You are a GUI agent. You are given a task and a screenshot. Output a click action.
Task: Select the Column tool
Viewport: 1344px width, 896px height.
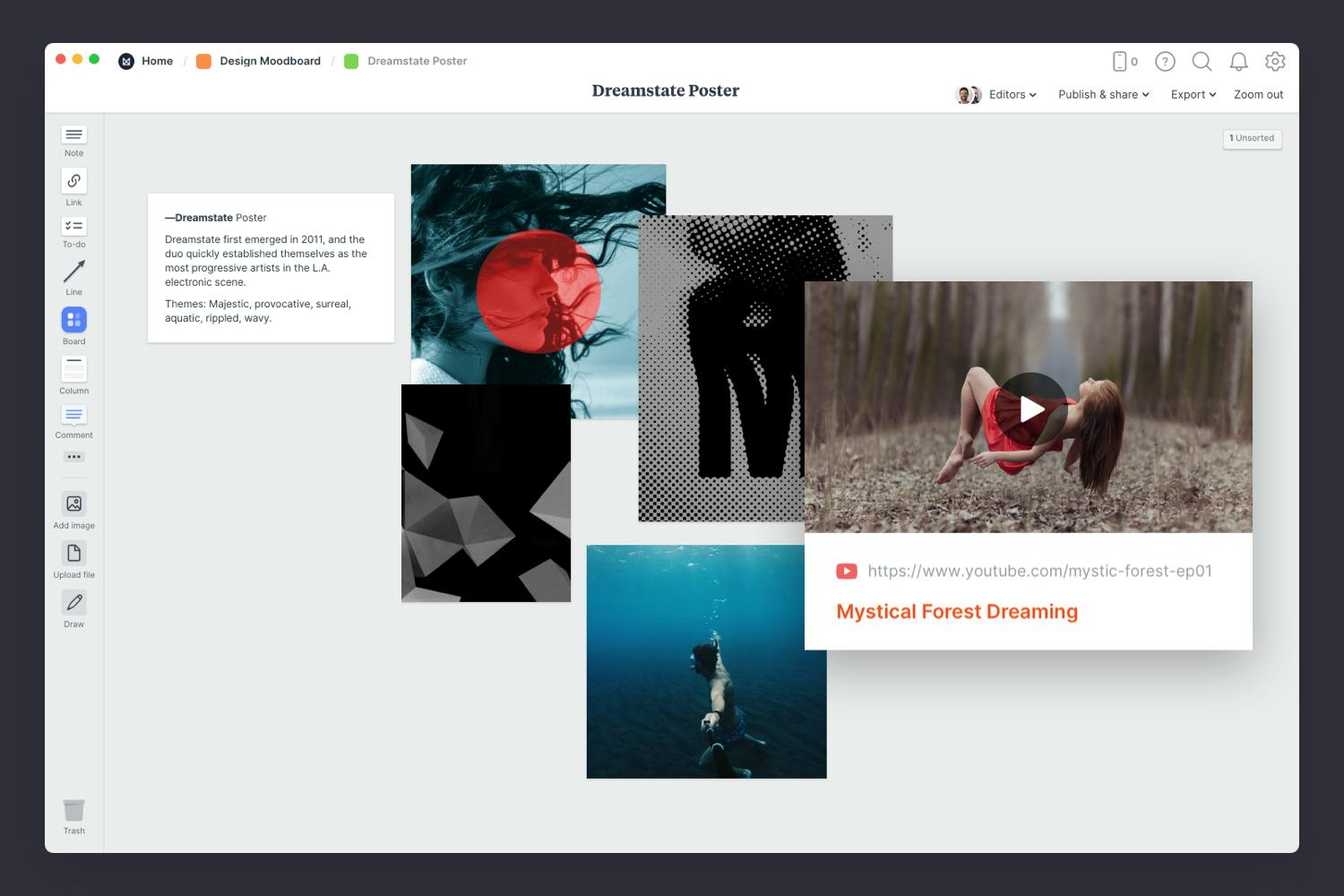(x=73, y=370)
